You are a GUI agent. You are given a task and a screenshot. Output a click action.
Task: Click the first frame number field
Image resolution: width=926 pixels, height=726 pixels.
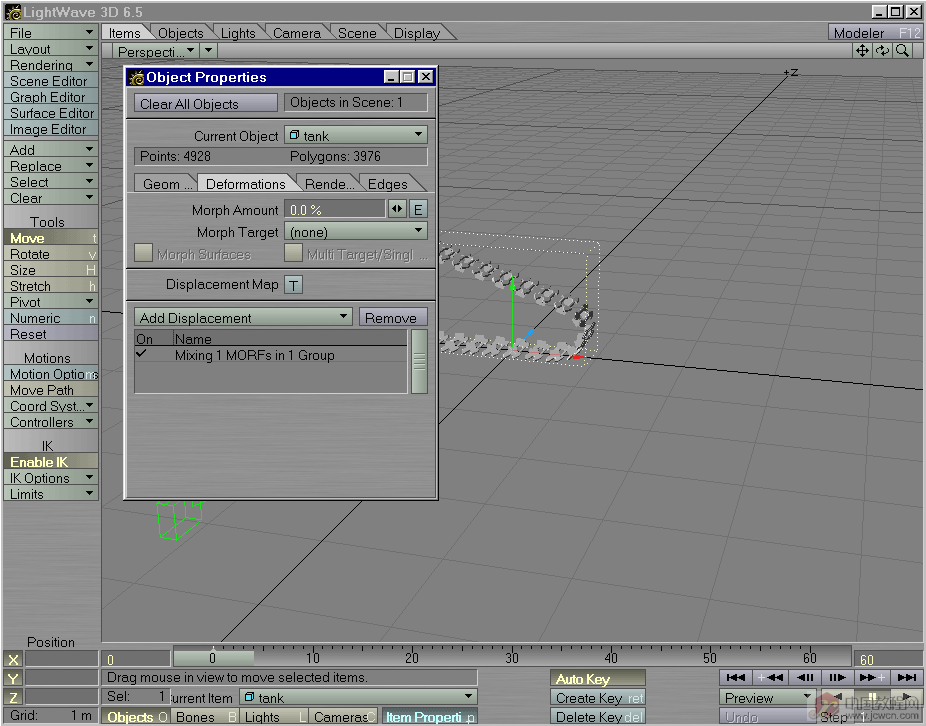point(135,659)
